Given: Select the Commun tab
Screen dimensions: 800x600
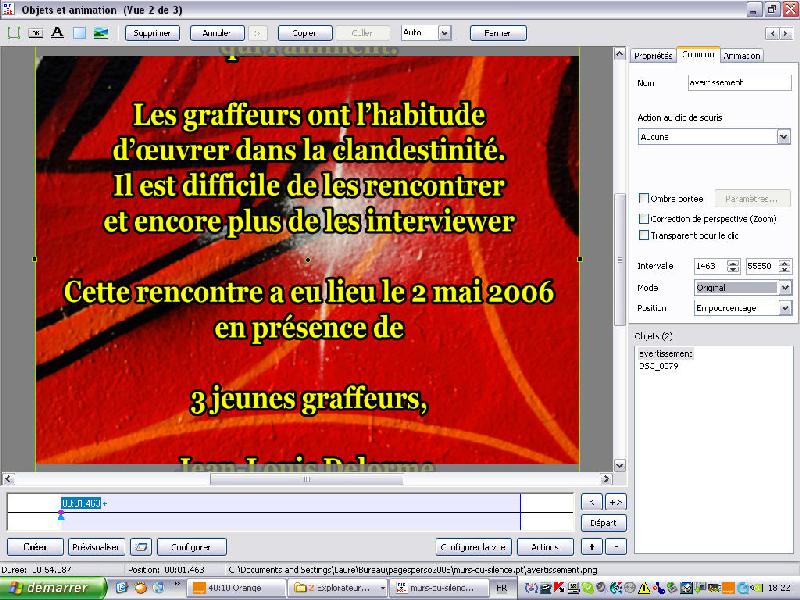Looking at the screenshot, I should click(698, 54).
